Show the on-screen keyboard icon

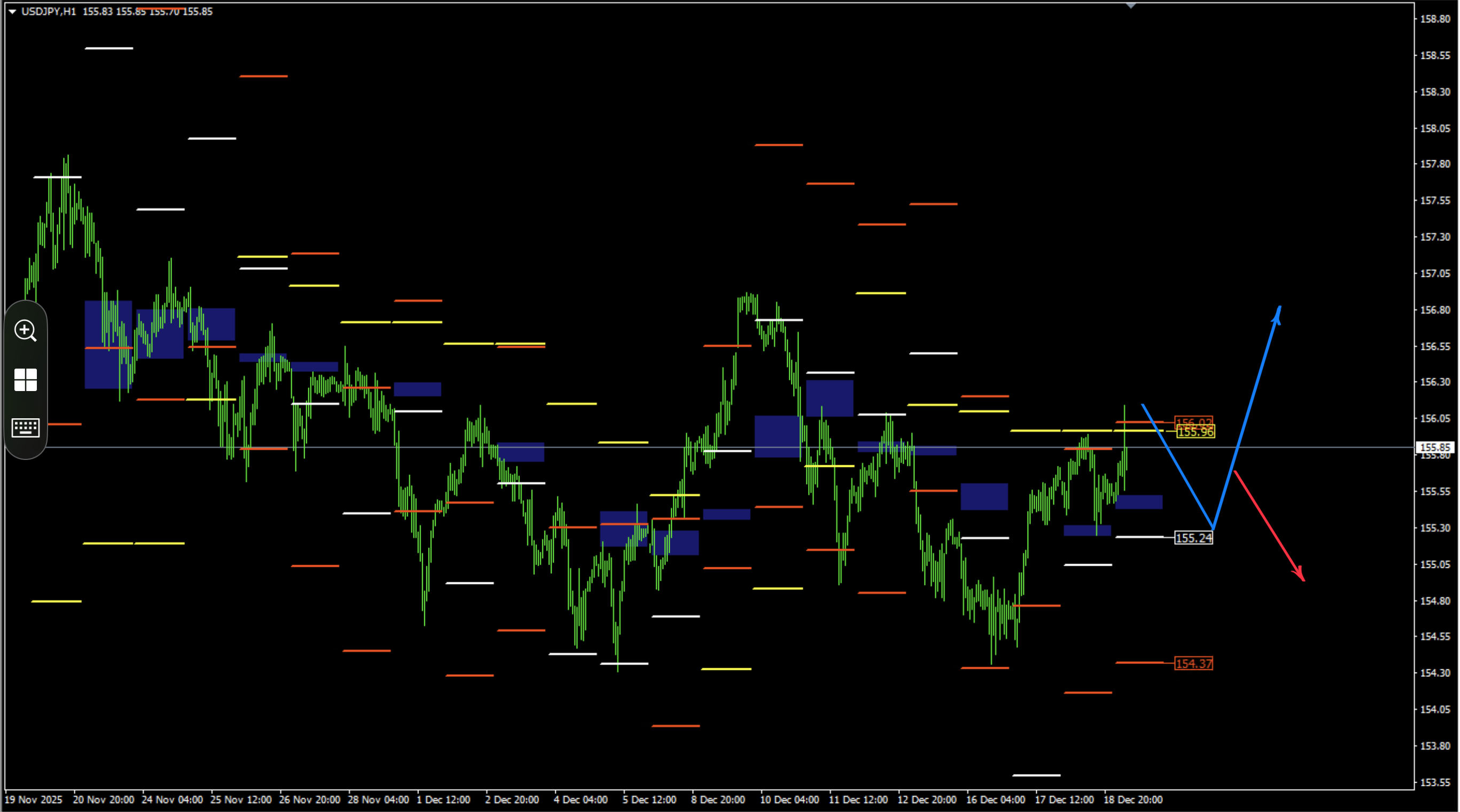pos(26,428)
